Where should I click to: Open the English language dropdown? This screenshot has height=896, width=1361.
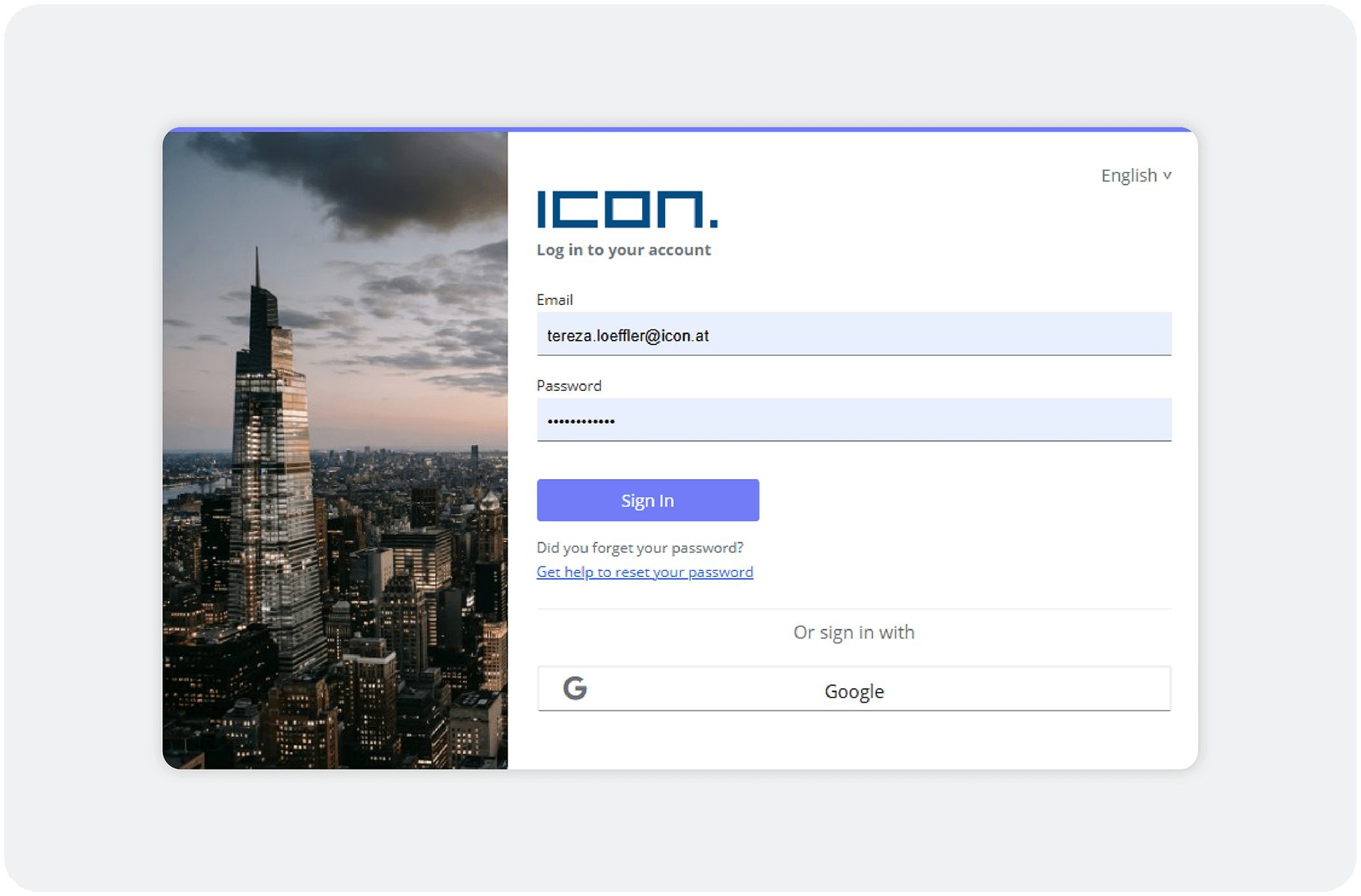pyautogui.click(x=1135, y=176)
